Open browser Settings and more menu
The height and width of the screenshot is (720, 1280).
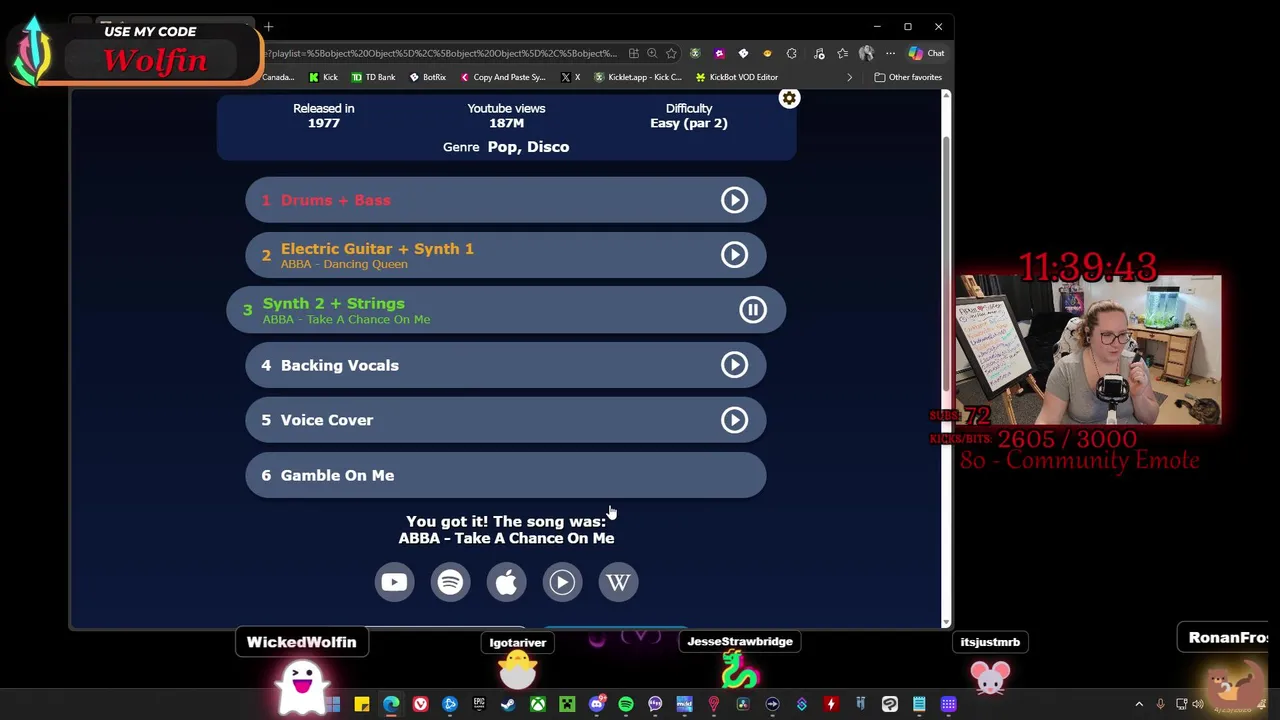pos(890,53)
